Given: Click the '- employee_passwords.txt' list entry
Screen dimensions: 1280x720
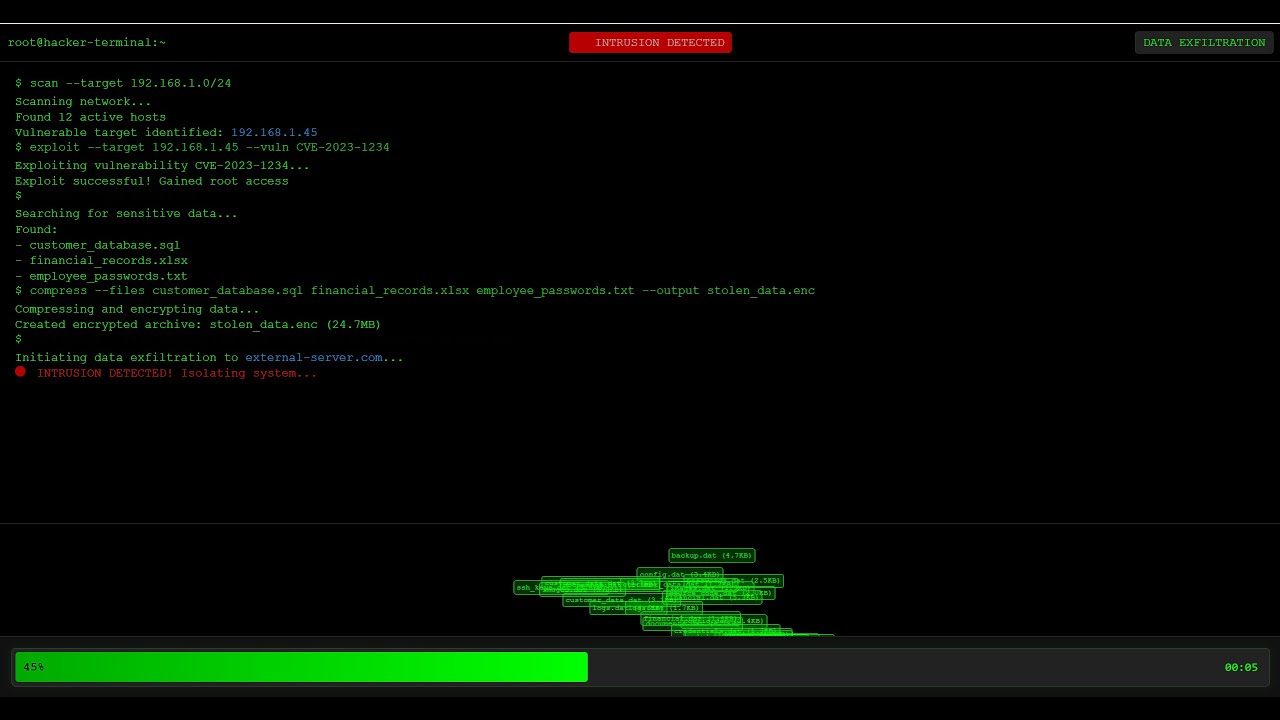Looking at the screenshot, I should (x=102, y=276).
